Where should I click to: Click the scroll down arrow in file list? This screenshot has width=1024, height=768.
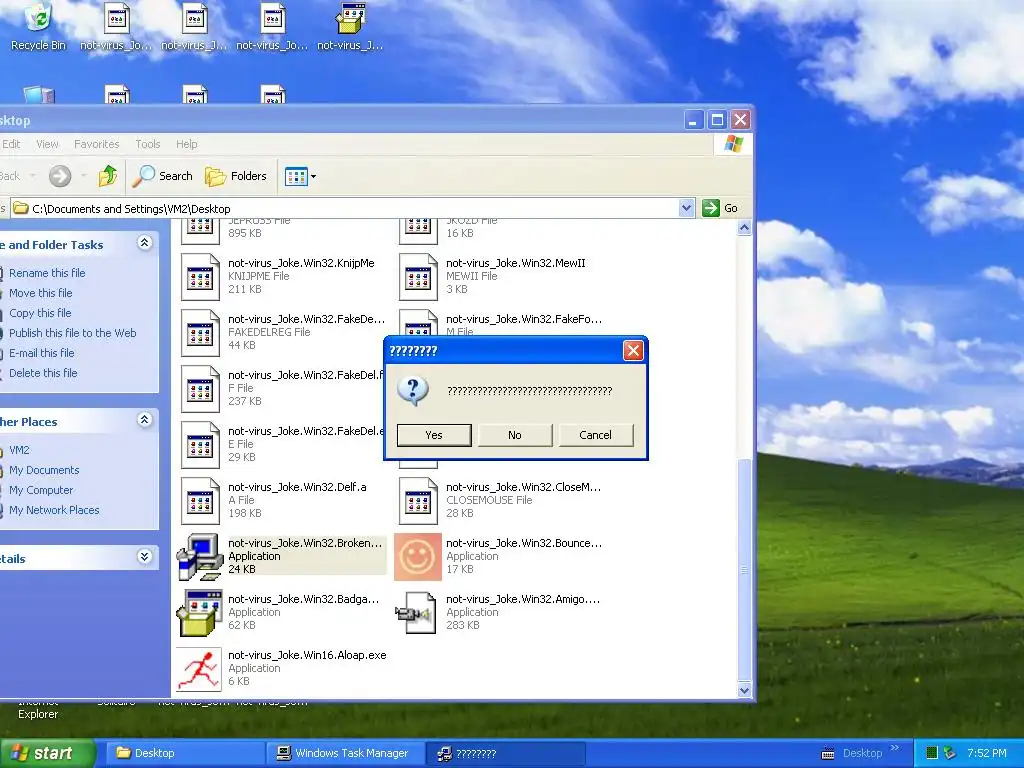pos(744,690)
